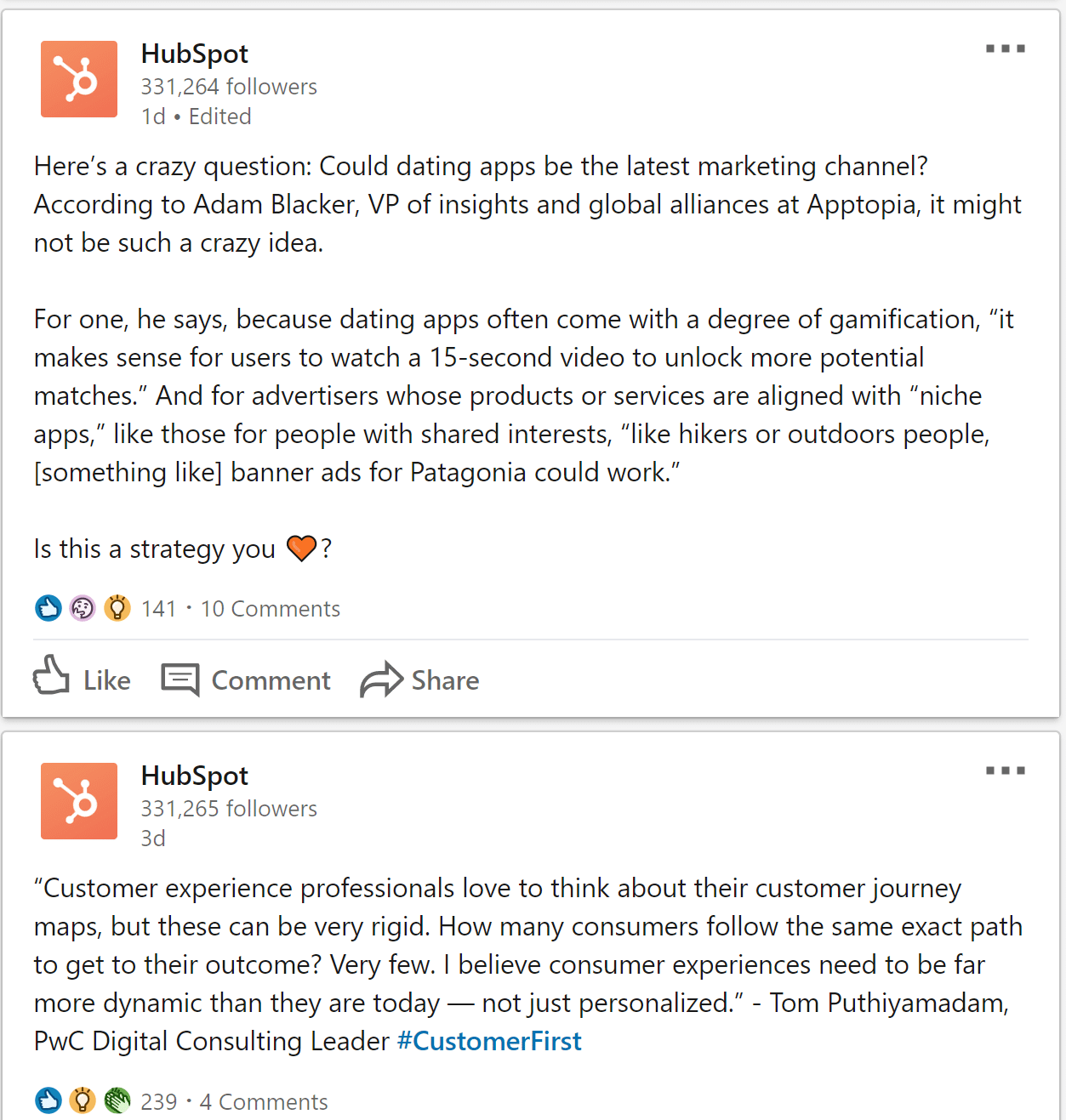Click the lightbulb insightful reaction on first post
Viewport: 1066px width, 1120px height.
tap(117, 608)
